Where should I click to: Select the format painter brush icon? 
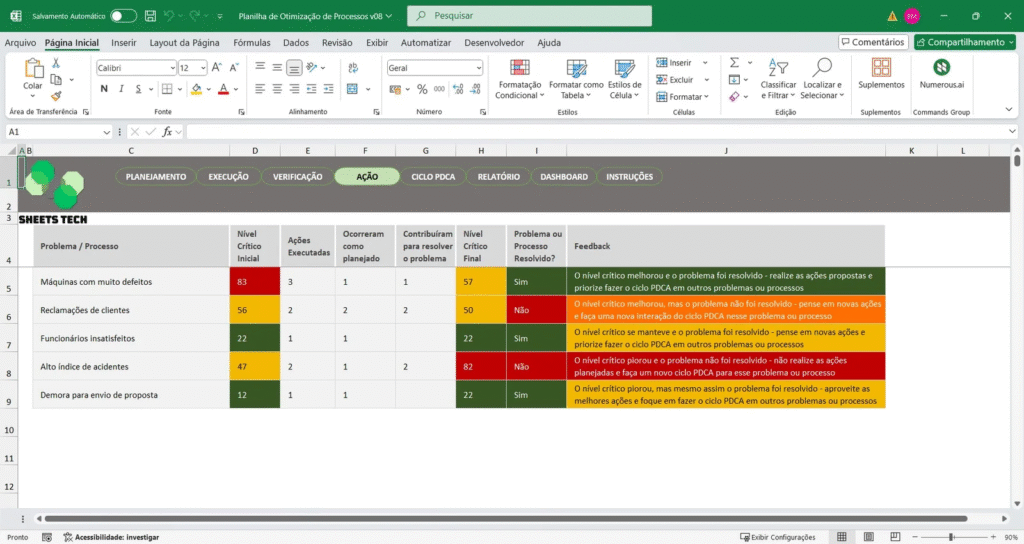coord(56,96)
